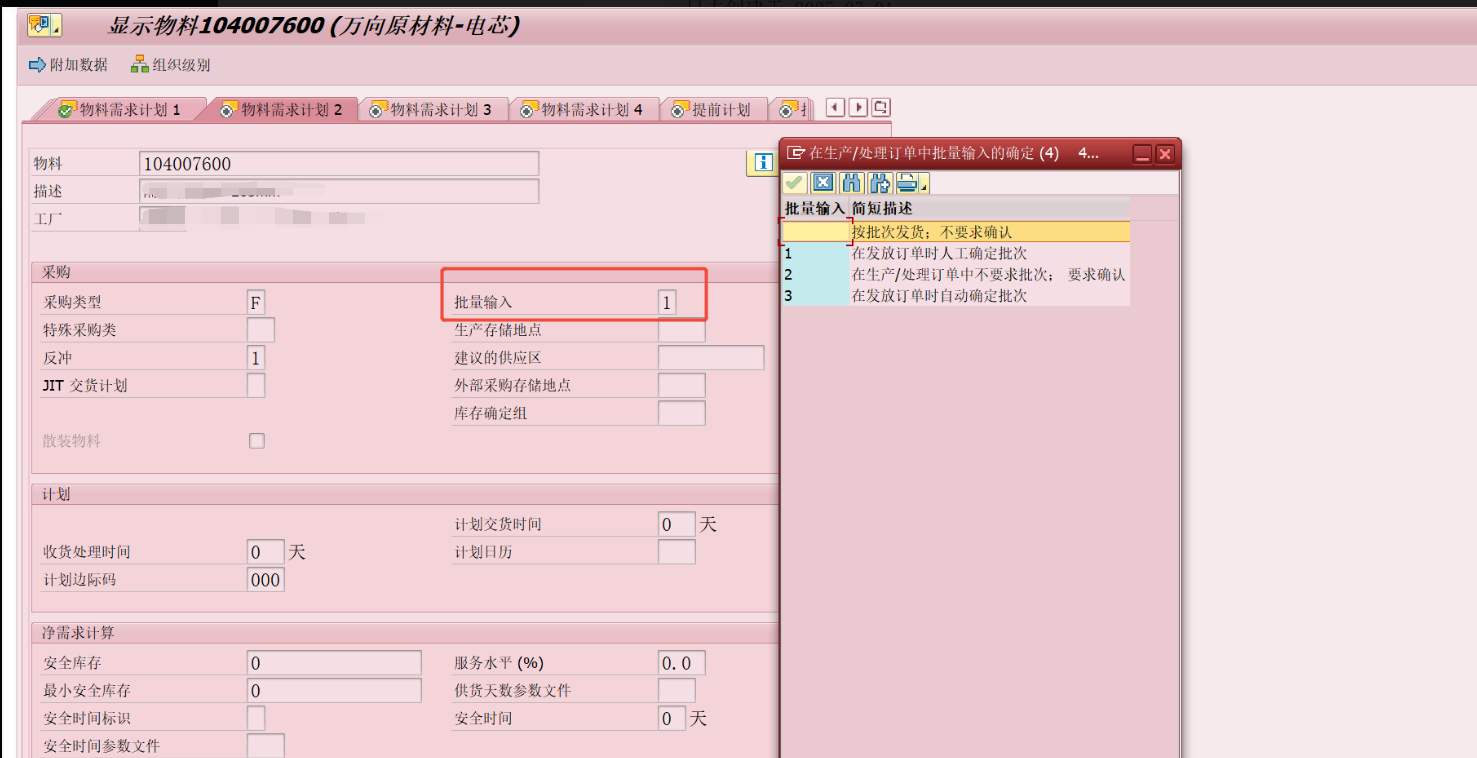
Task: Click the 安全时间标识 field
Action: (256, 718)
